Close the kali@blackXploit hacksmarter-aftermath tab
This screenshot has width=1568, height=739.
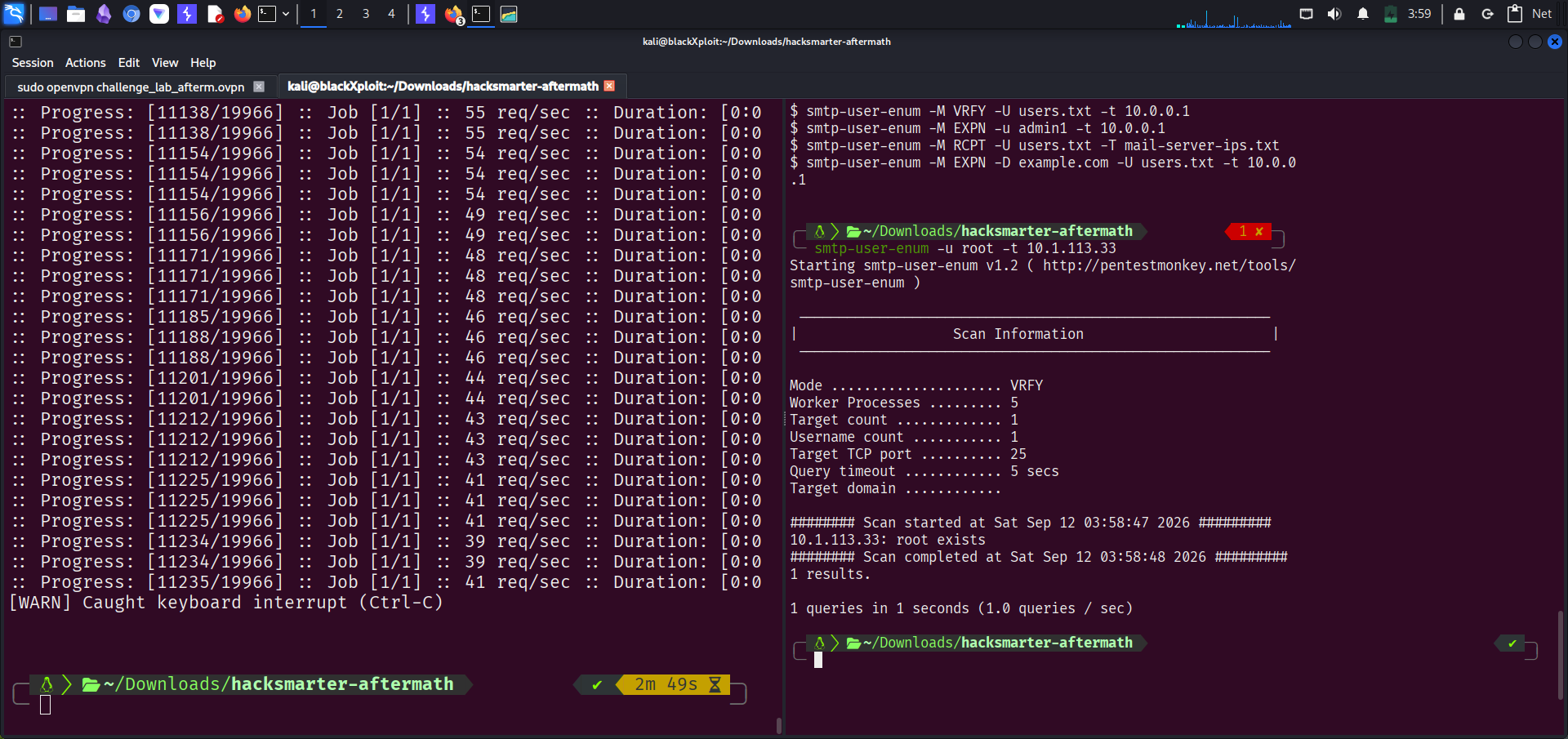(608, 86)
